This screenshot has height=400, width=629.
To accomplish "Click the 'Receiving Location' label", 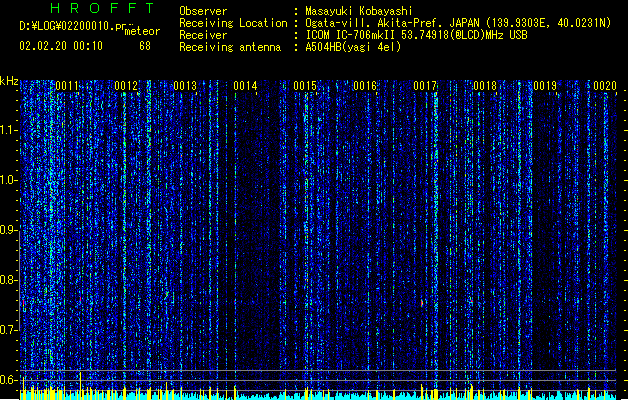I will pyautogui.click(x=233, y=23).
